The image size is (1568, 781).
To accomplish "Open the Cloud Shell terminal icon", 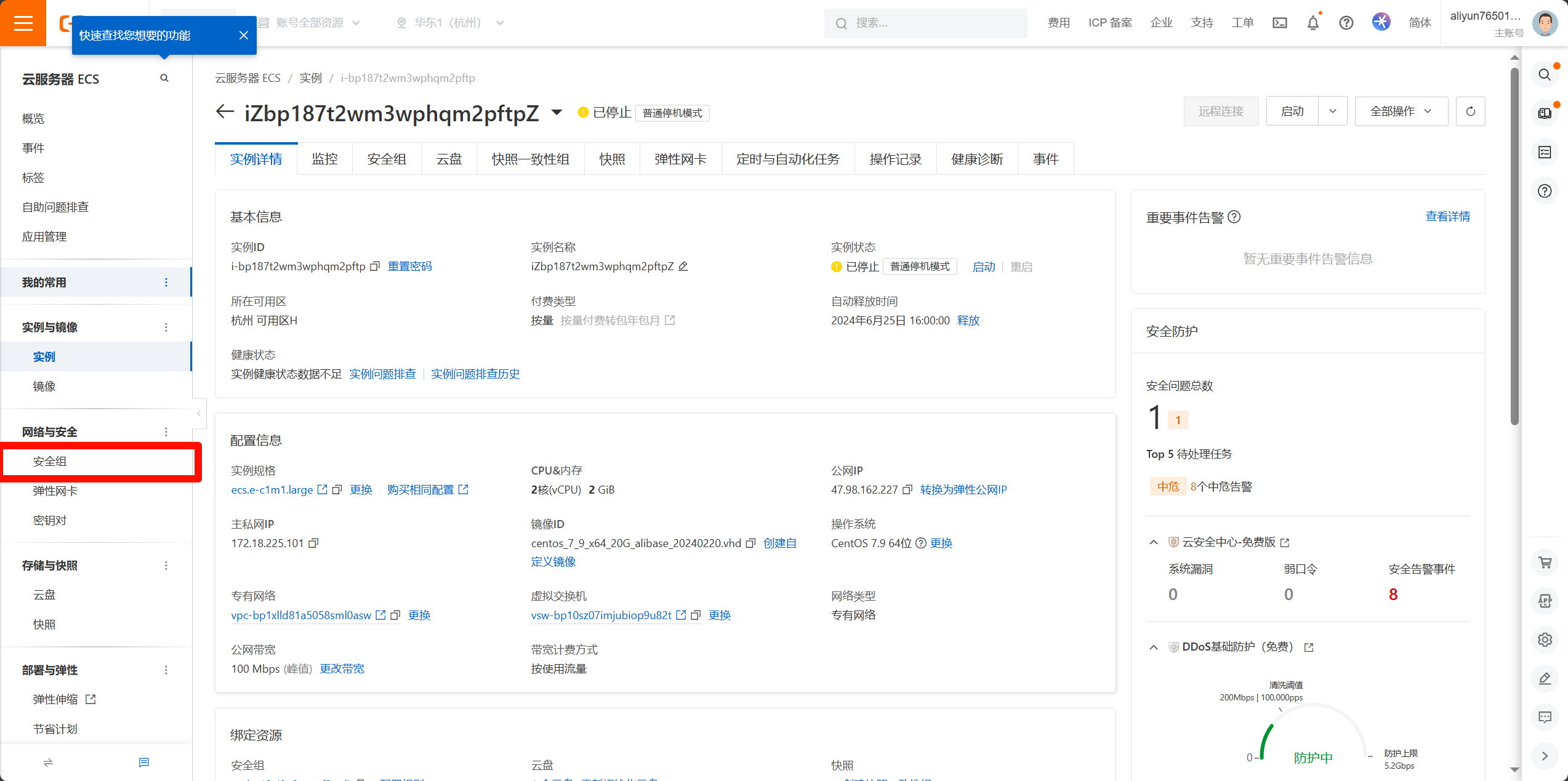I will [1280, 23].
